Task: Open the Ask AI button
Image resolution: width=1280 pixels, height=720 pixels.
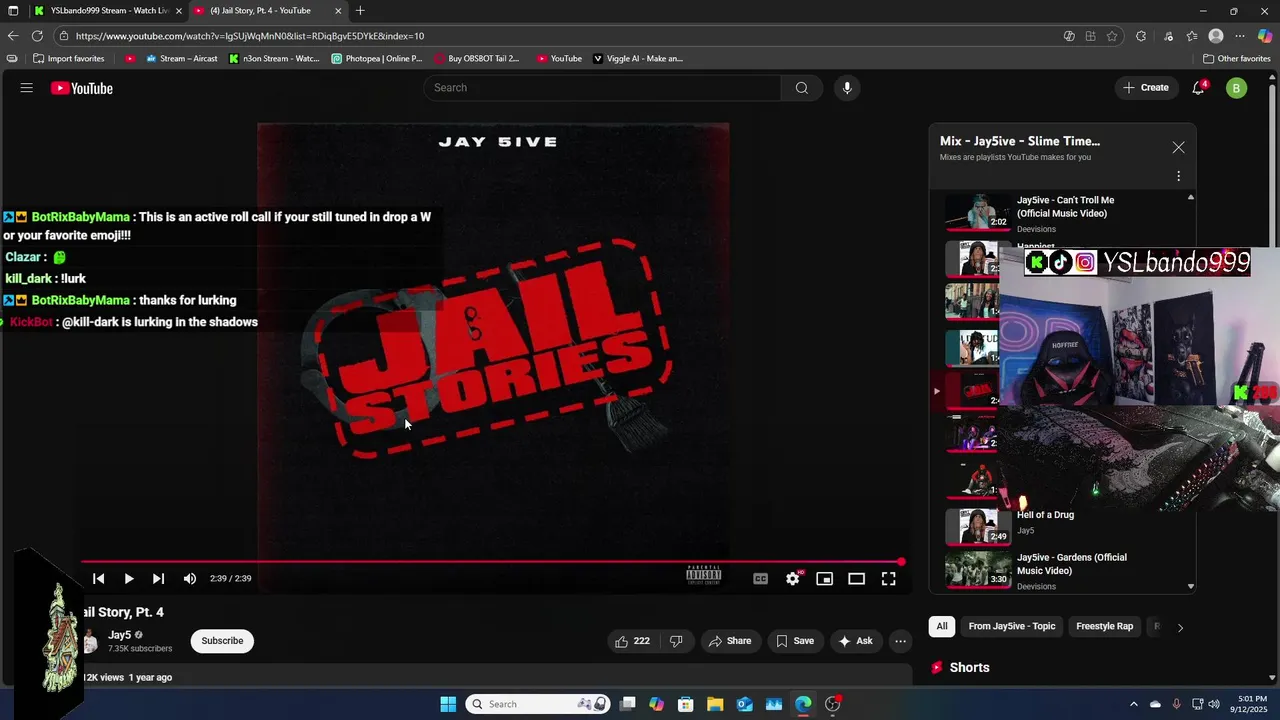Action: coord(856,641)
